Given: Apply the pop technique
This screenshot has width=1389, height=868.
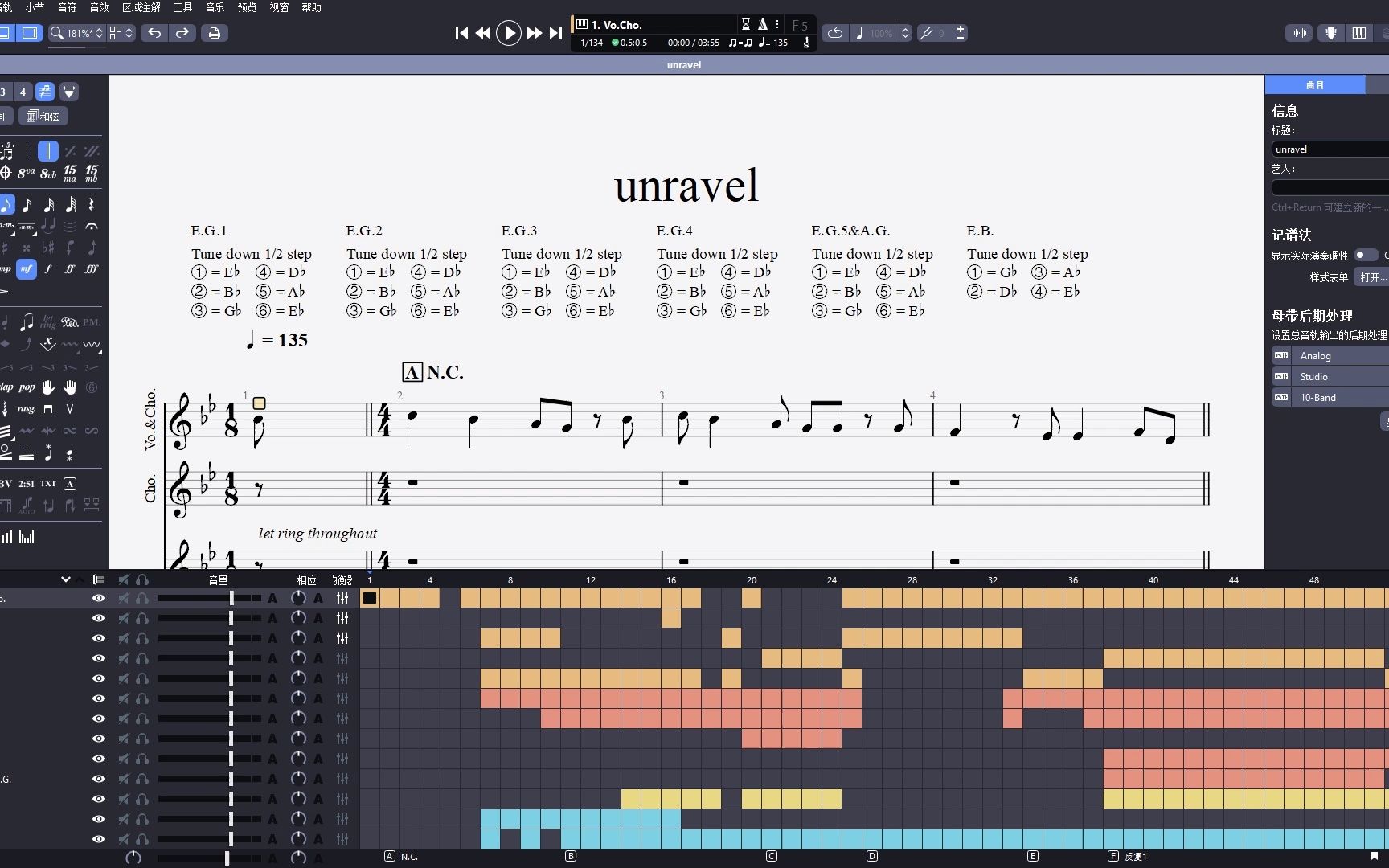Looking at the screenshot, I should pyautogui.click(x=27, y=387).
